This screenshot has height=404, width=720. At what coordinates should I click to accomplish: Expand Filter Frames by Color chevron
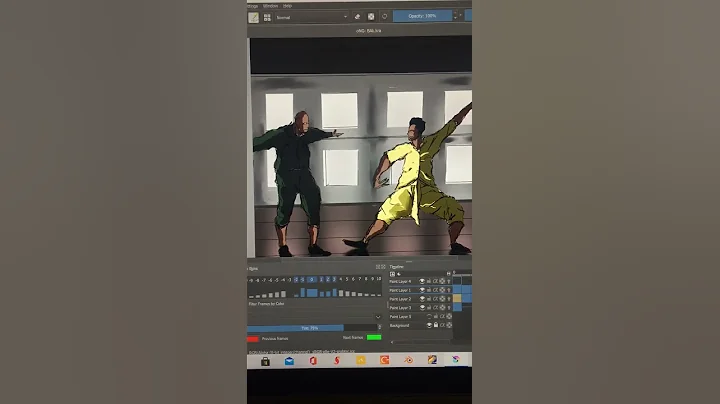click(x=378, y=317)
